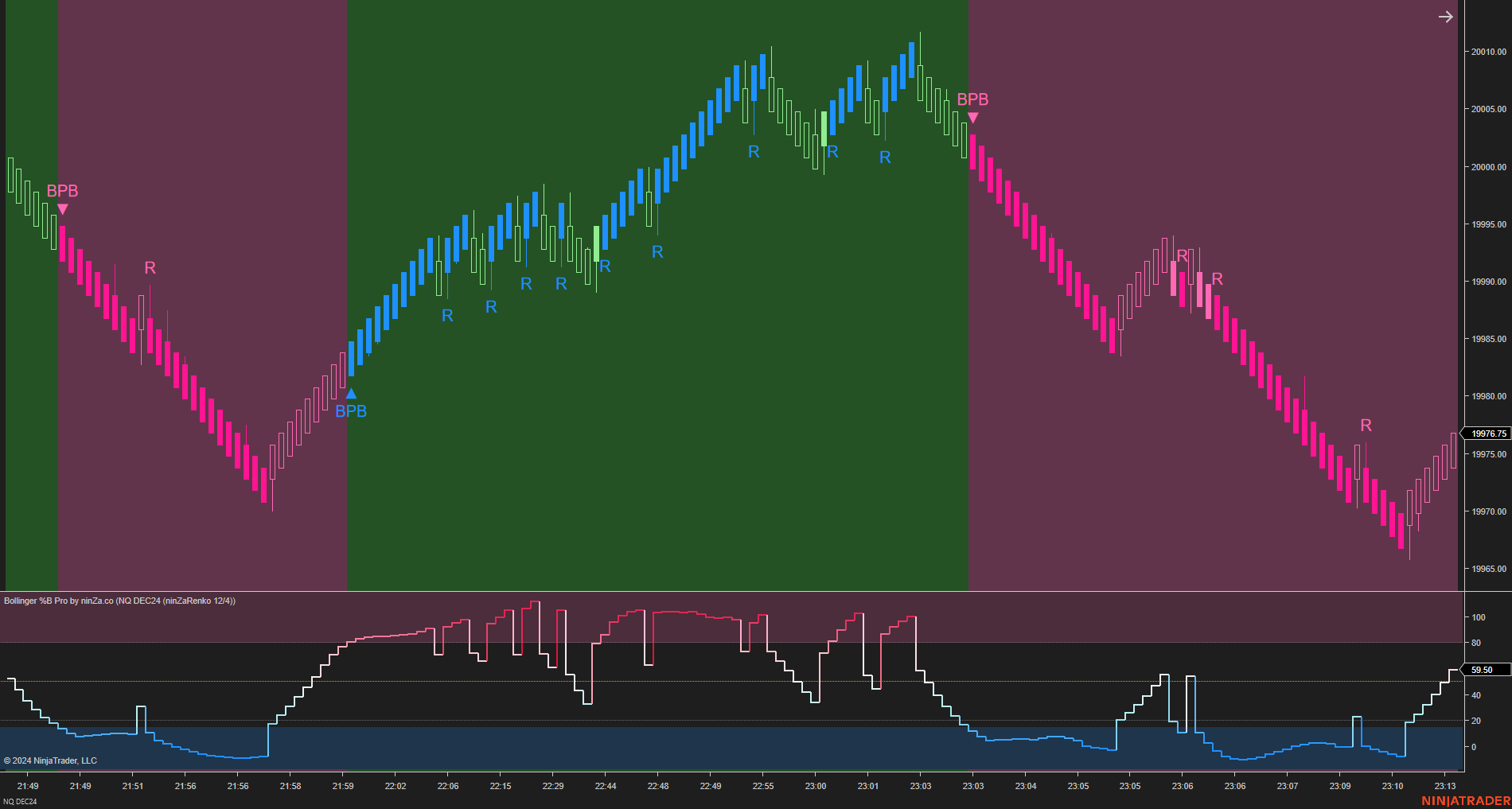Image resolution: width=1512 pixels, height=809 pixels.
Task: Select the pink BPB down-triangle near 23:03
Action: coord(972,119)
